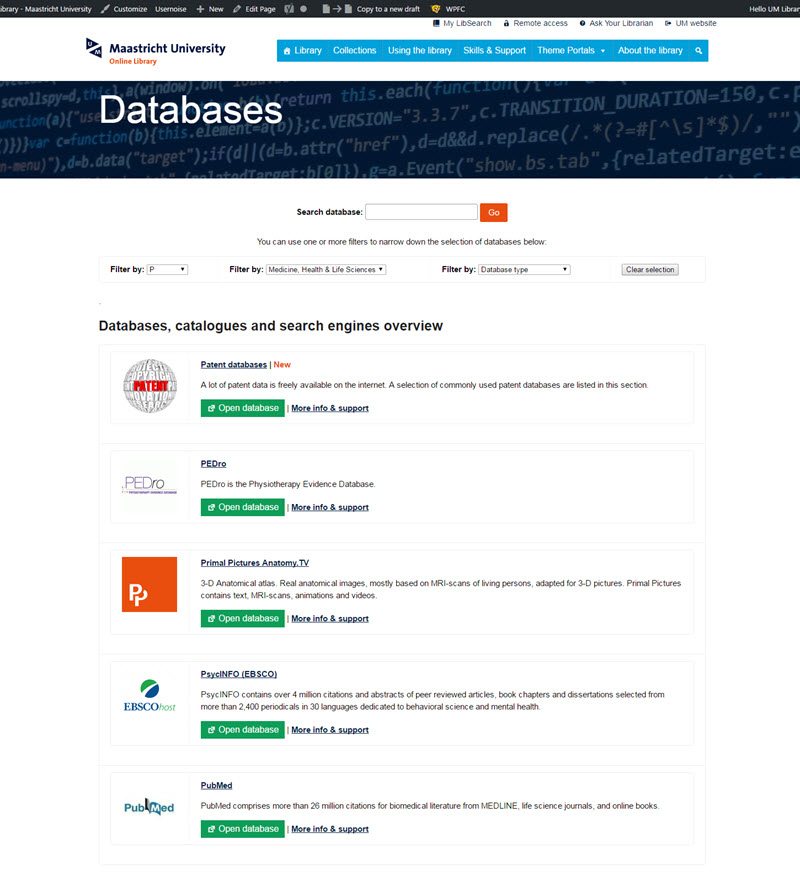
Task: Open About the library menu item
Action: [x=650, y=51]
